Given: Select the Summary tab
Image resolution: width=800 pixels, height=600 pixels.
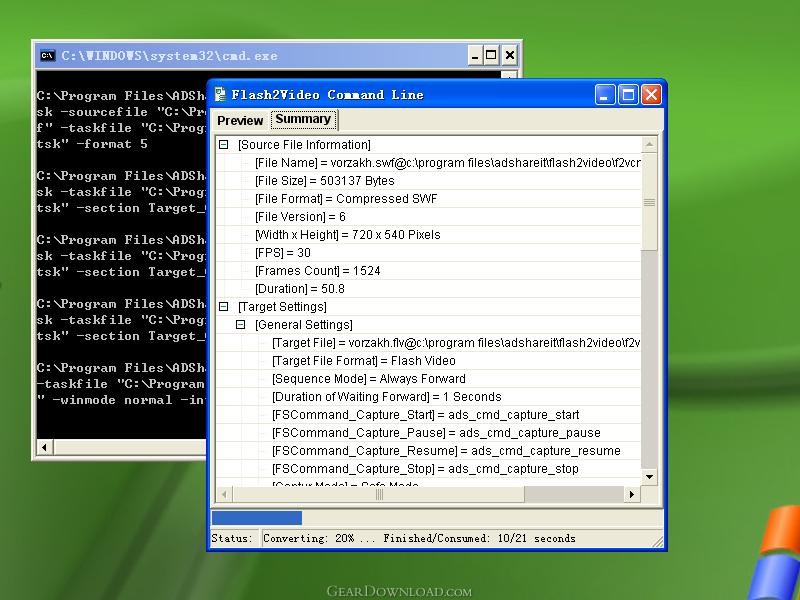Looking at the screenshot, I should [303, 119].
